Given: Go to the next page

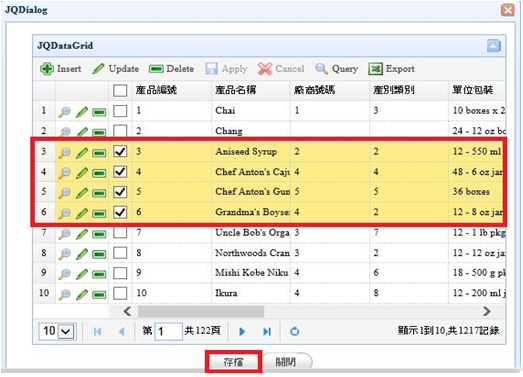Looking at the screenshot, I should pos(242,332).
